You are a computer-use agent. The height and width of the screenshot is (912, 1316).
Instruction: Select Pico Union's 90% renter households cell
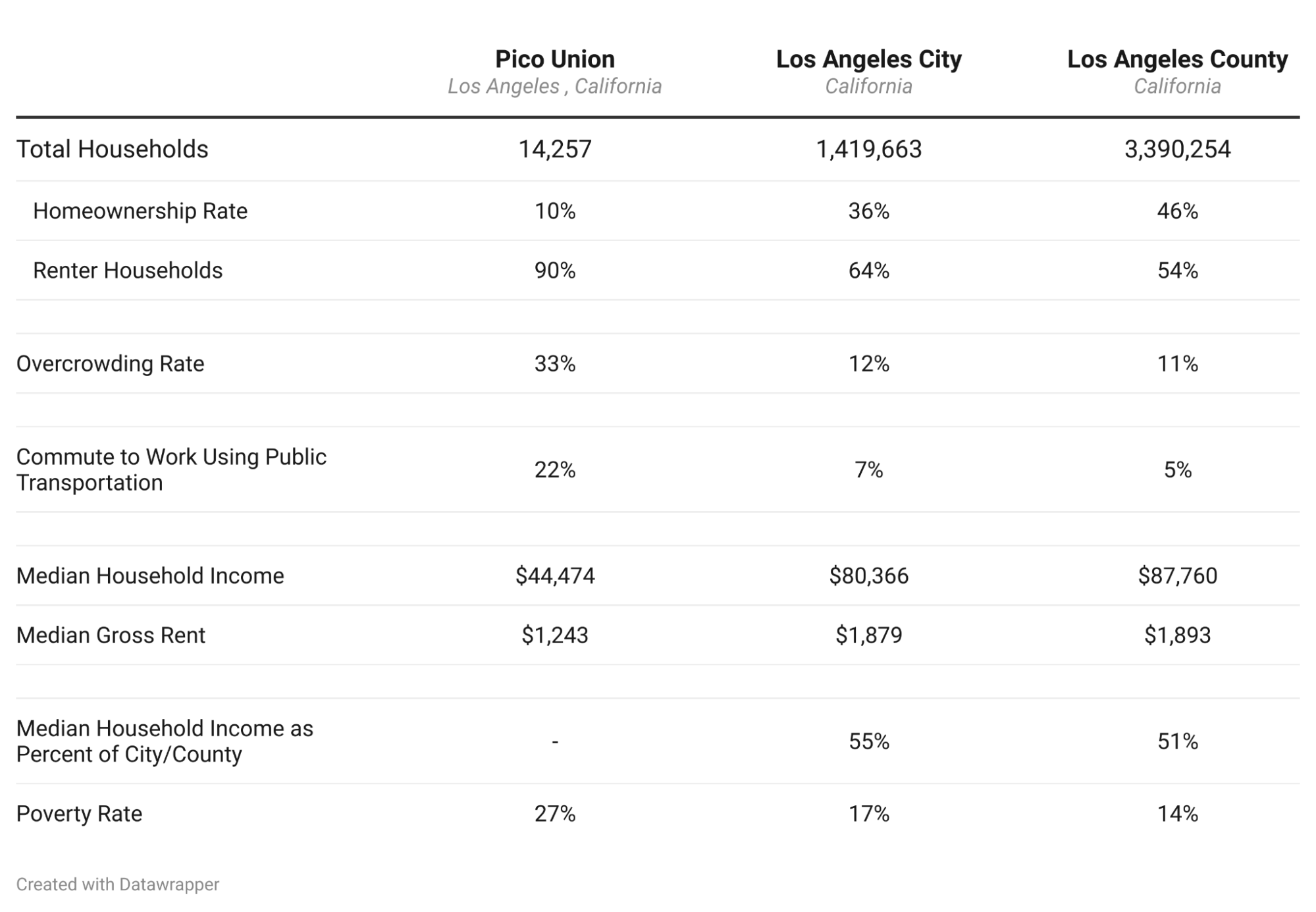click(x=554, y=271)
